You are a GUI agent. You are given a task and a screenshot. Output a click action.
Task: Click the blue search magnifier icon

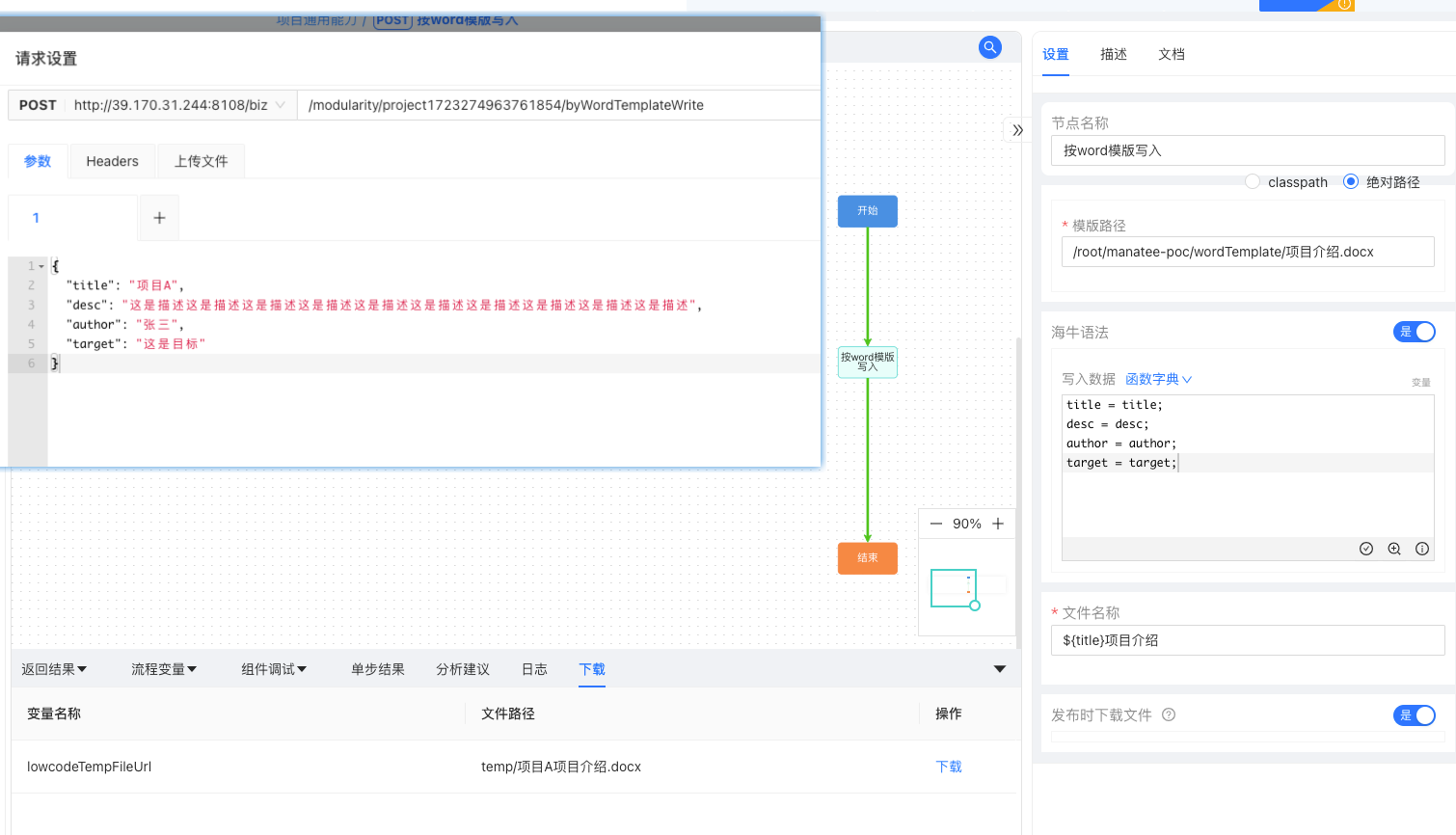990,47
